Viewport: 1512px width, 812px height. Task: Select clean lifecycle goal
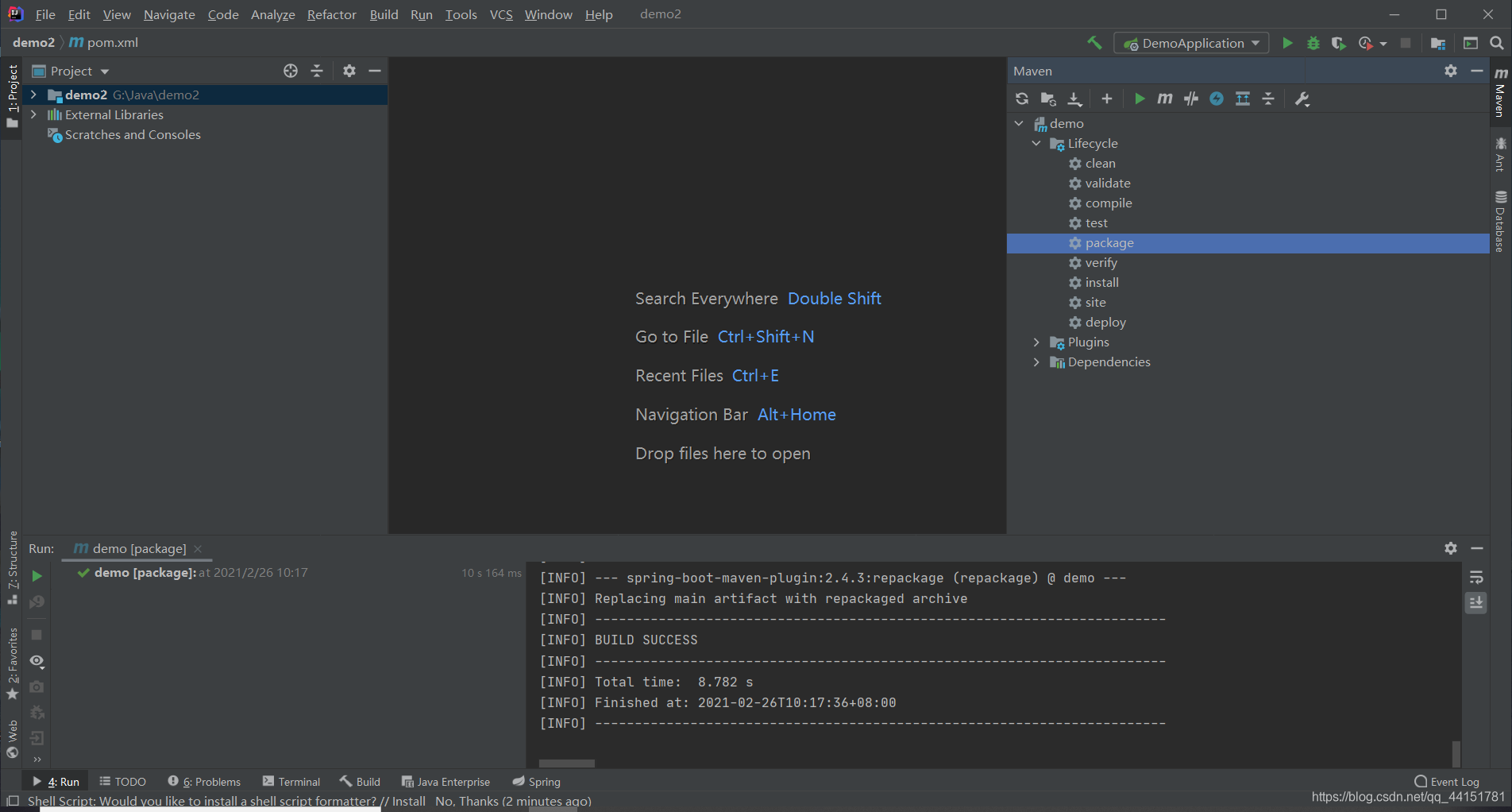coord(1100,163)
